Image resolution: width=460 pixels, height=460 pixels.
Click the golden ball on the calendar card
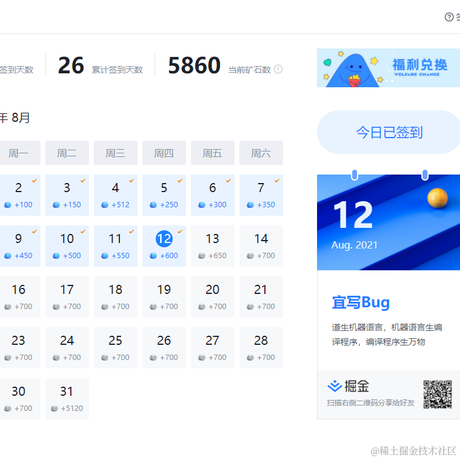pyautogui.click(x=437, y=198)
